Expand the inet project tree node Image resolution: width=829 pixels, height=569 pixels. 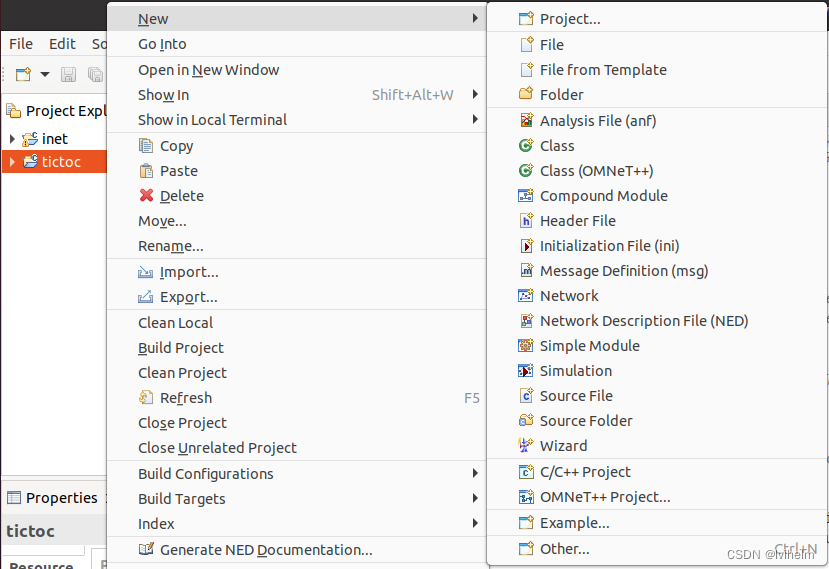point(12,139)
